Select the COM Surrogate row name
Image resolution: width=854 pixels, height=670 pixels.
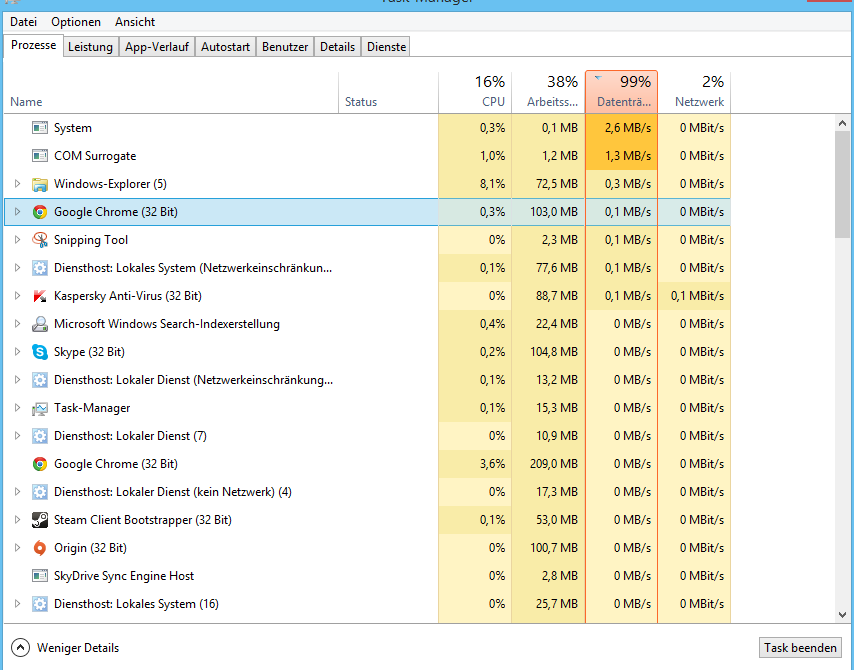pyautogui.click(x=95, y=156)
